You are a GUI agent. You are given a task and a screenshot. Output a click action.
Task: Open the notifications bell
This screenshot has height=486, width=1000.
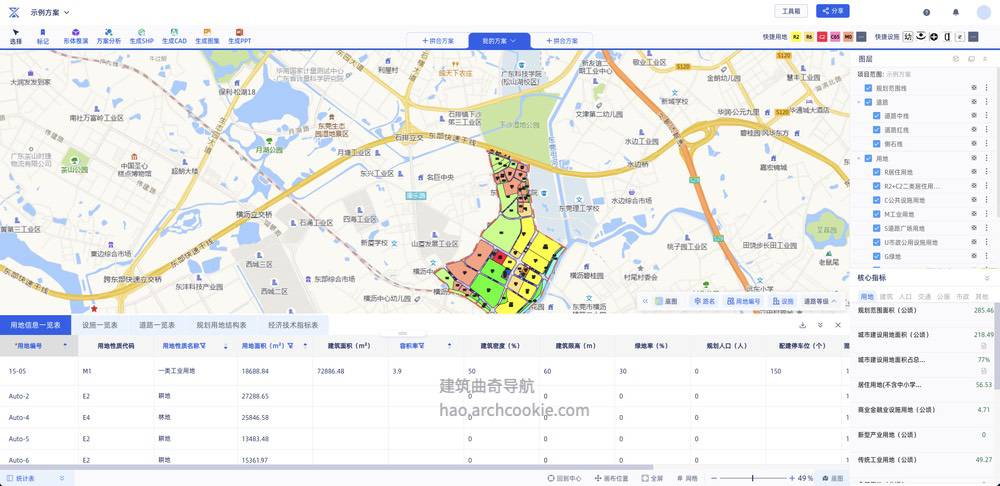coord(955,12)
